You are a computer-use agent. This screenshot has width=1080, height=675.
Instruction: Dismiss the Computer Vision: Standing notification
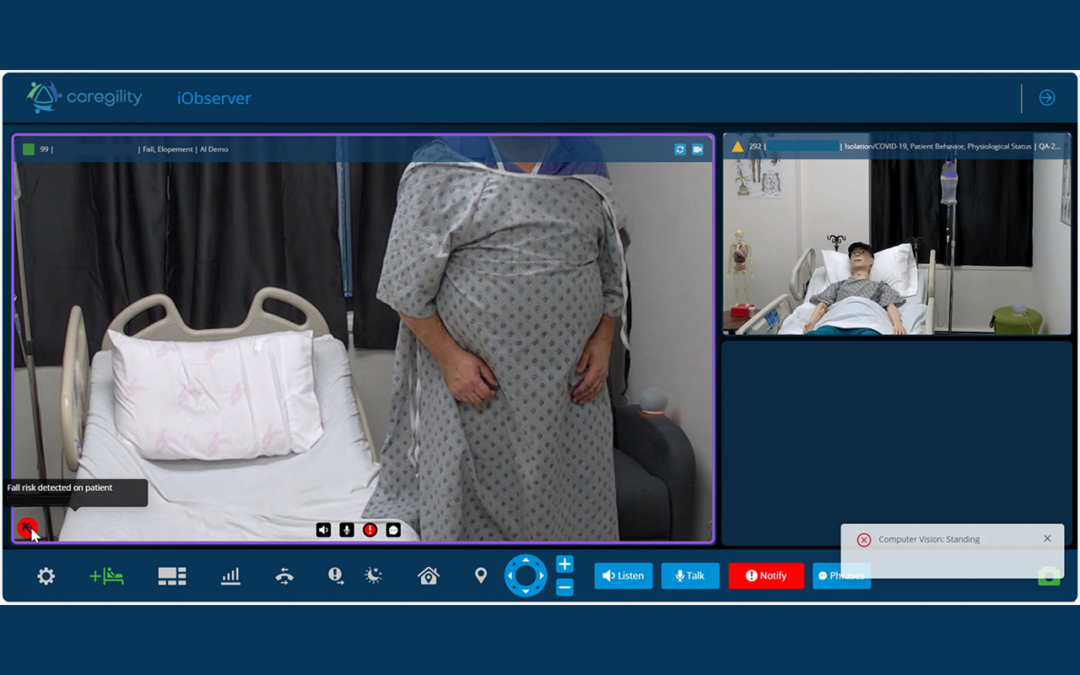pos(1047,539)
